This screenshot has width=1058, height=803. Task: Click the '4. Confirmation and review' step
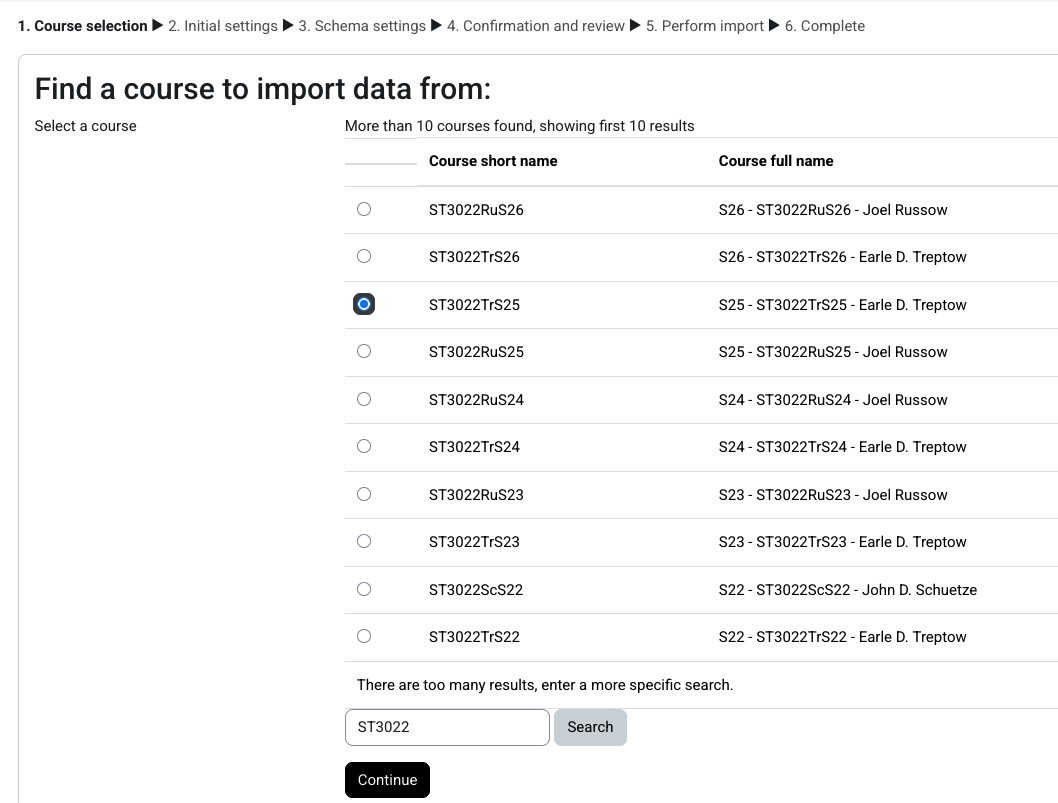coord(536,26)
